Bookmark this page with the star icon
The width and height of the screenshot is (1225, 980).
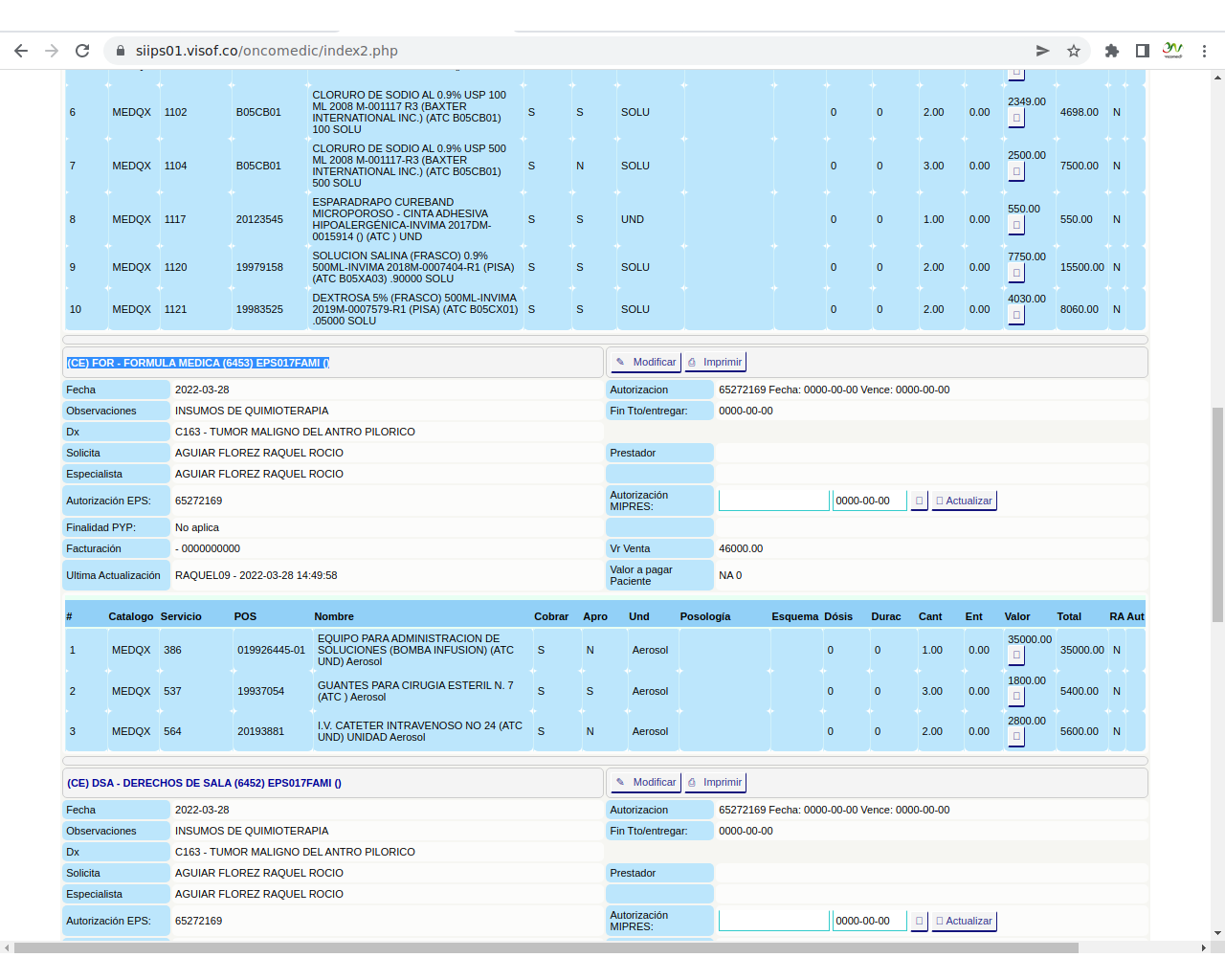1074,51
